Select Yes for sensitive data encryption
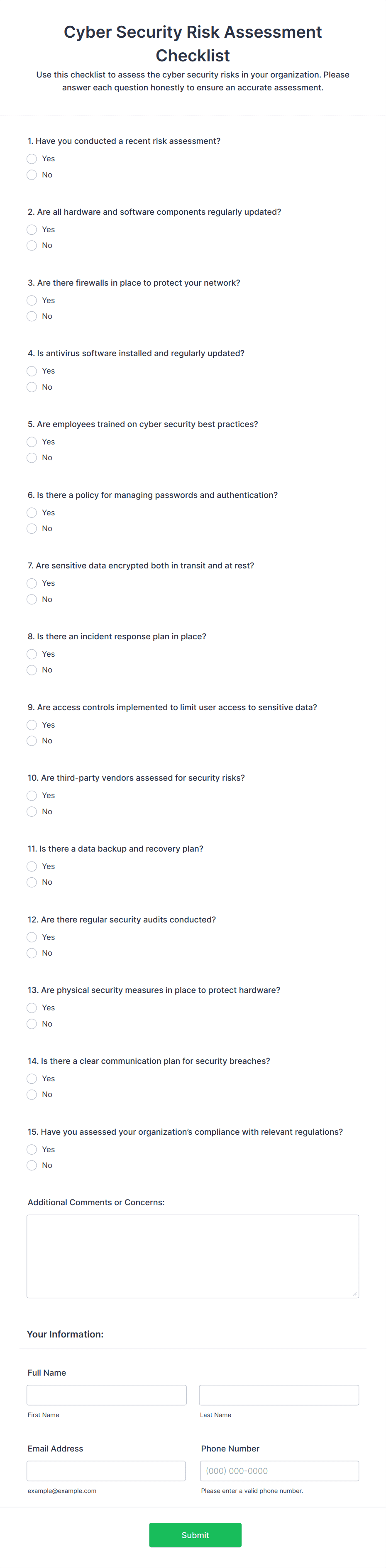The width and height of the screenshot is (386, 1568). (x=32, y=583)
